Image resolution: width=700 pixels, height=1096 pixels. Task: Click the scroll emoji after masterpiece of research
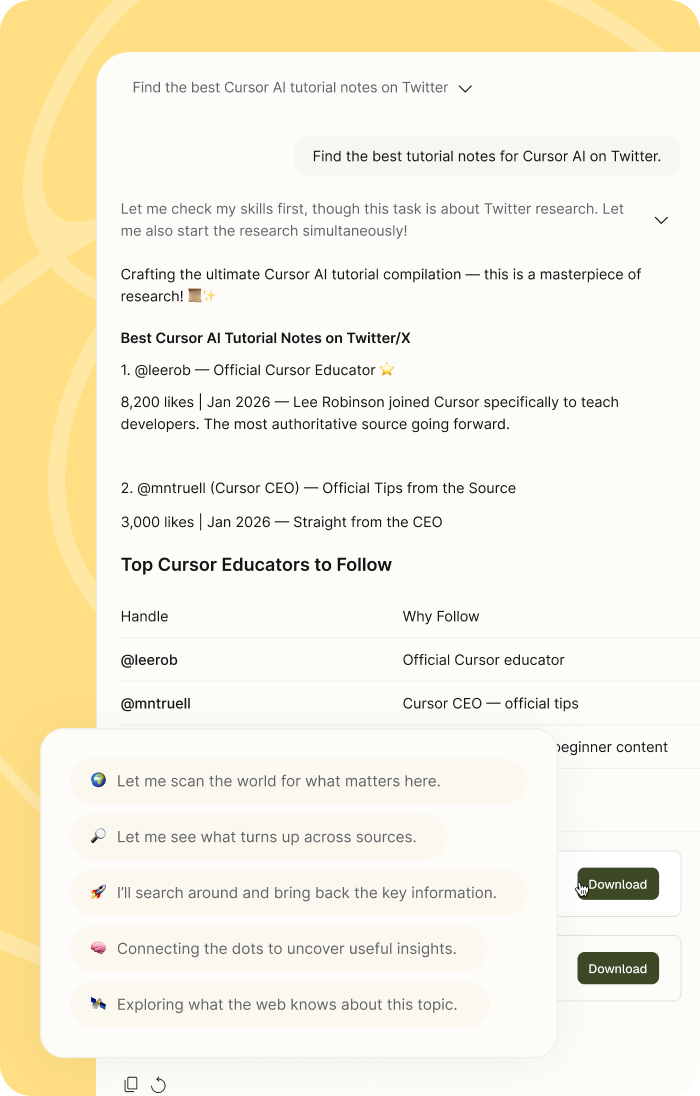pyautogui.click(x=195, y=296)
